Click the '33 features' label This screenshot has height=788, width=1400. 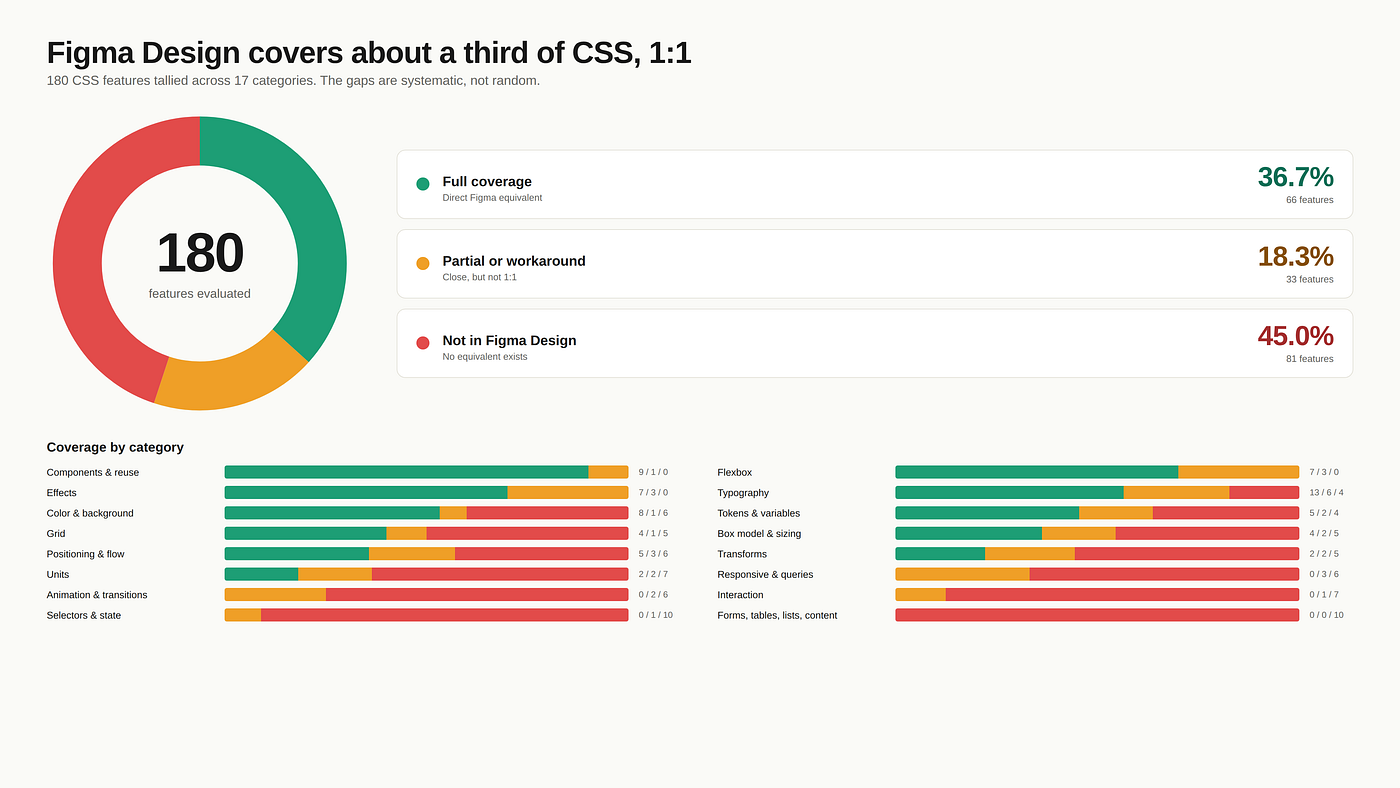(x=1310, y=279)
